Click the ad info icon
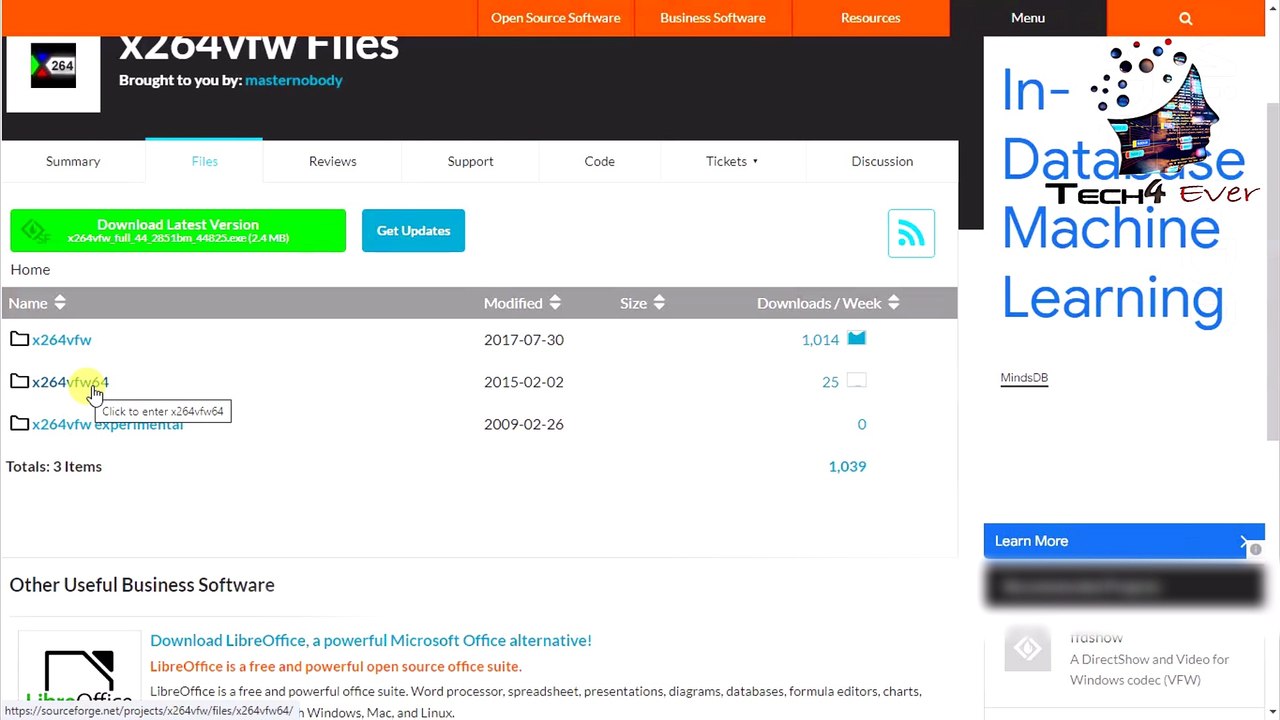Image resolution: width=1280 pixels, height=720 pixels. click(1255, 549)
